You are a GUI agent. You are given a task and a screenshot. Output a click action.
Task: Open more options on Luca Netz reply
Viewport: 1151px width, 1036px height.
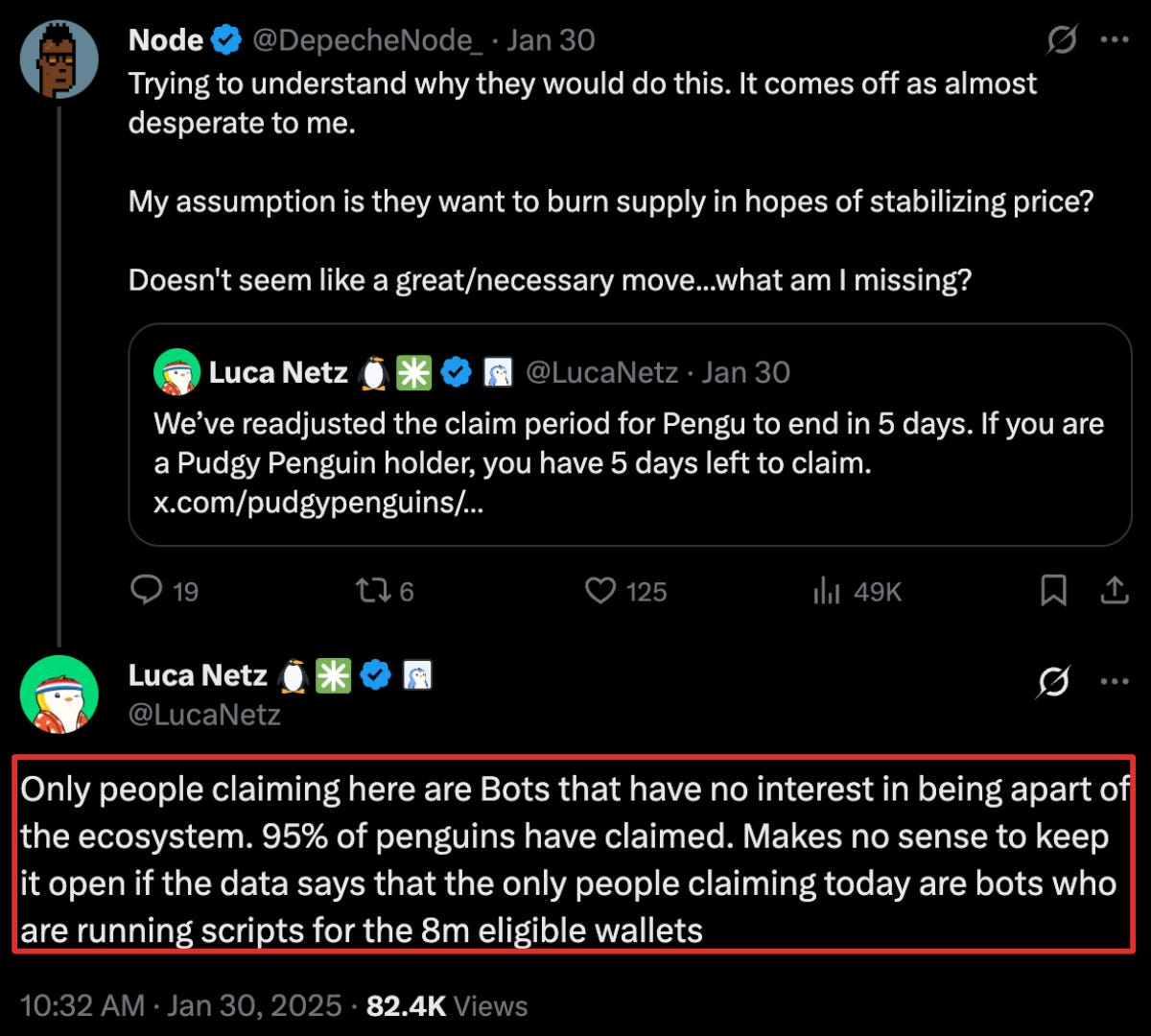[x=1114, y=681]
